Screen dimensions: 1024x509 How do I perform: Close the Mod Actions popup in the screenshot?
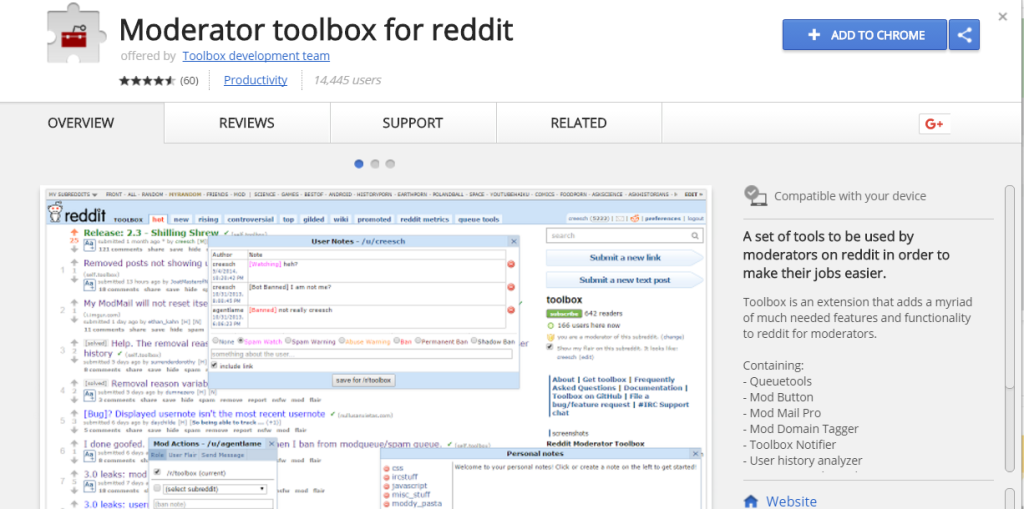[x=272, y=444]
